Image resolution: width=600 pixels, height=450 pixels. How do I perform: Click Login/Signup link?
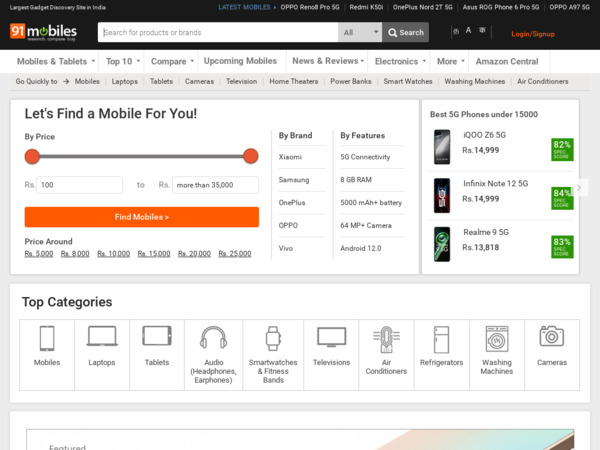pyautogui.click(x=533, y=34)
